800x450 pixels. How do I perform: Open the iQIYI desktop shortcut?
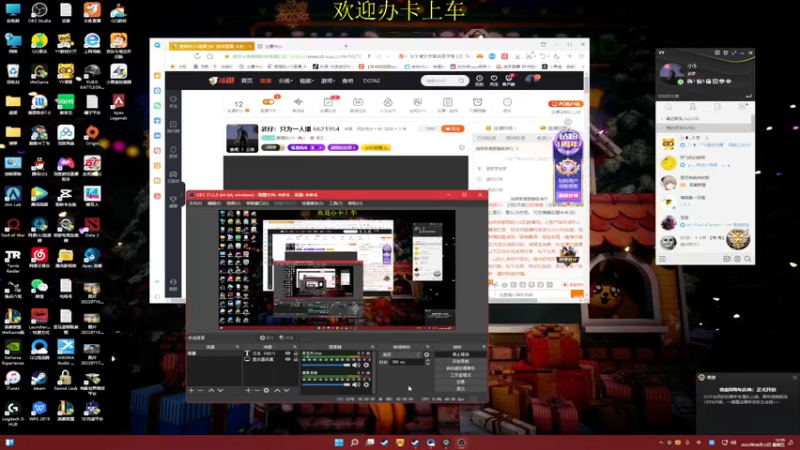pos(65,105)
